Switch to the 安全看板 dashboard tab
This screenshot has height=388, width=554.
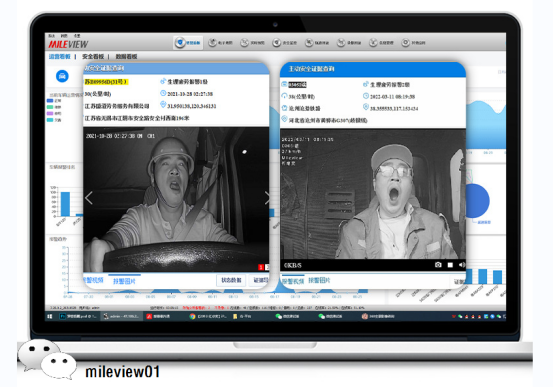(93, 57)
